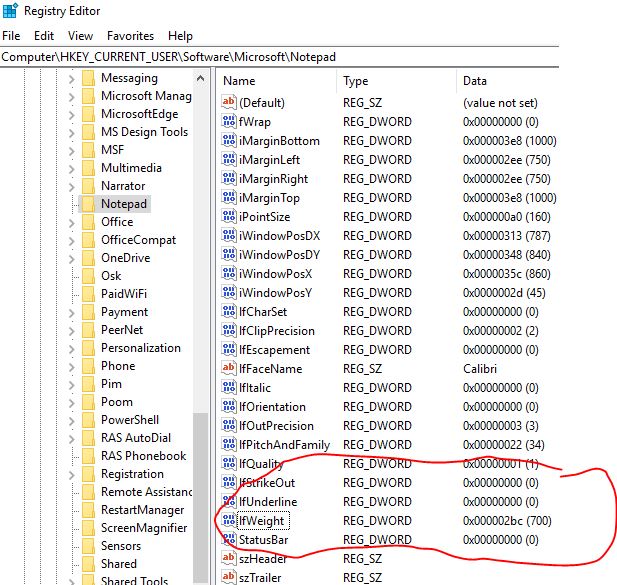
Task: Select the ScreenMagnifier key in tree
Action: [x=144, y=528]
